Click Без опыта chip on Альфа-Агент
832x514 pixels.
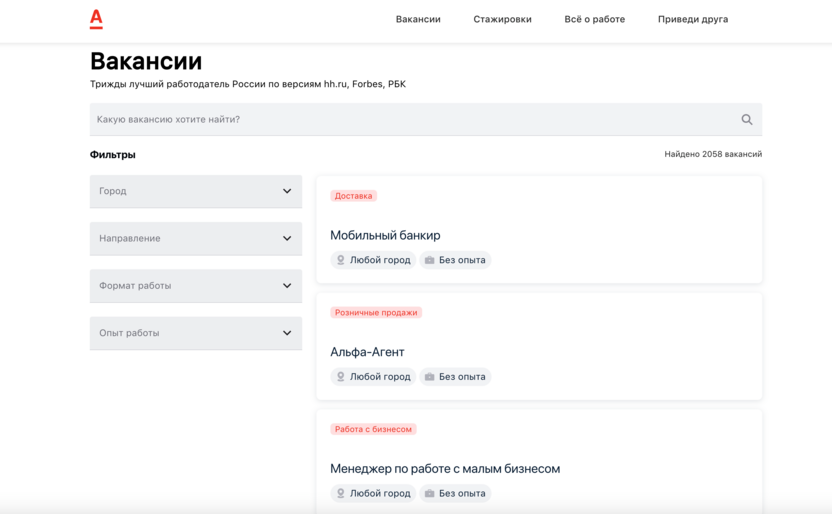455,377
